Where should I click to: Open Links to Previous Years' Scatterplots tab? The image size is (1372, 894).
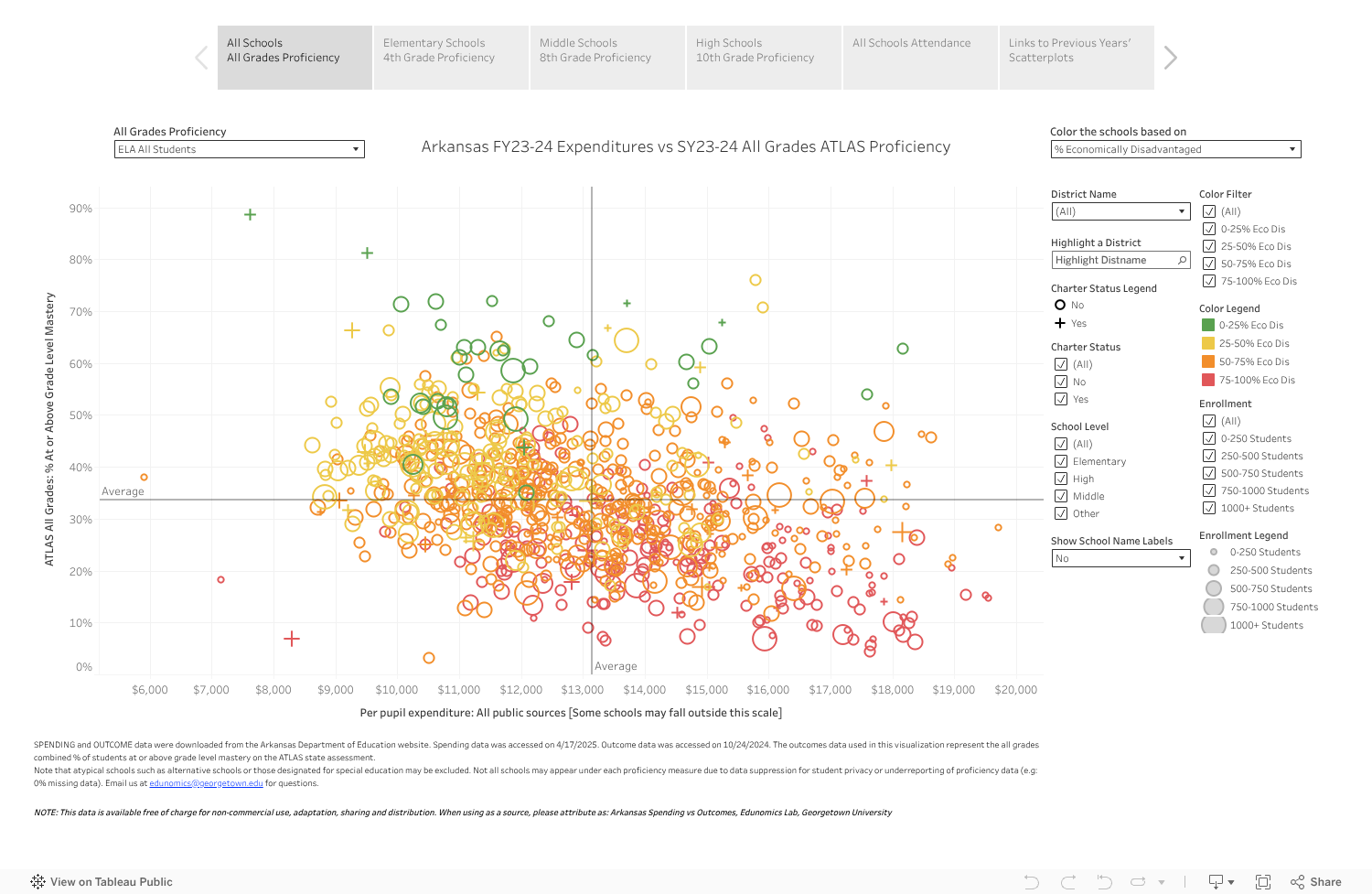coord(1077,58)
